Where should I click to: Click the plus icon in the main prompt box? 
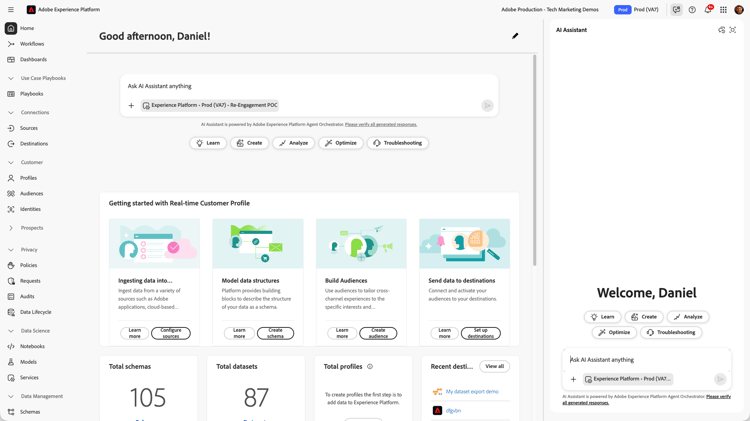[131, 105]
